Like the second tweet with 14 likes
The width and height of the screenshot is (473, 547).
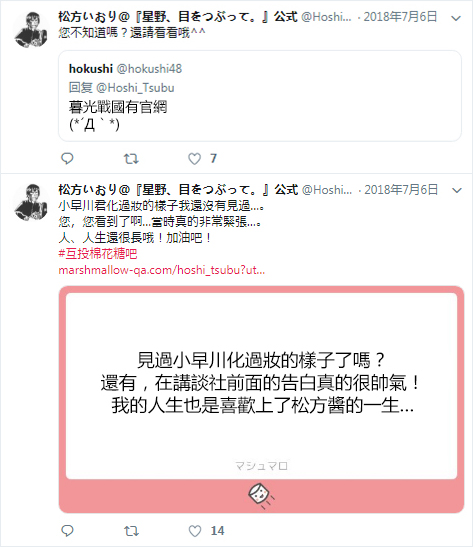pos(195,531)
